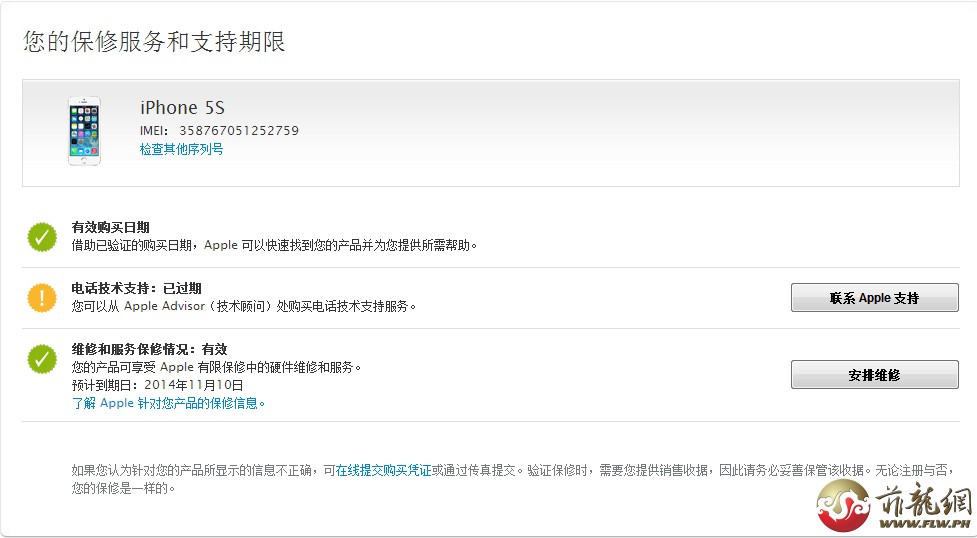Click the 安排维修 button
The height and width of the screenshot is (538, 977).
tap(874, 375)
